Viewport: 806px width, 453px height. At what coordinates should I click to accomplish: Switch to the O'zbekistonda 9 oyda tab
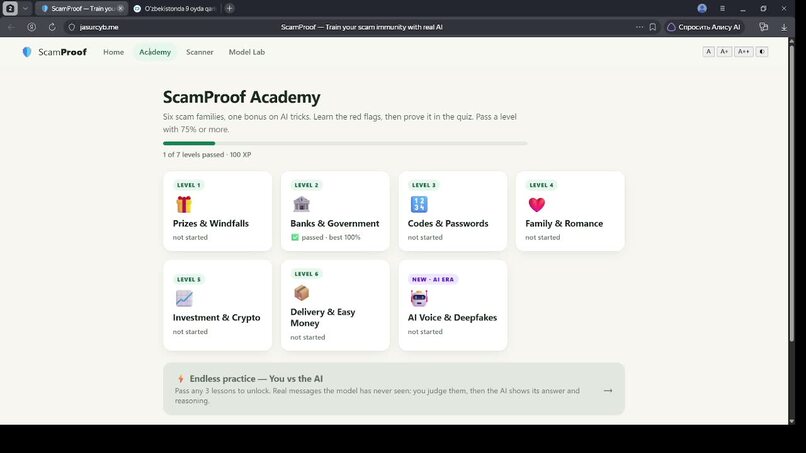coord(175,8)
